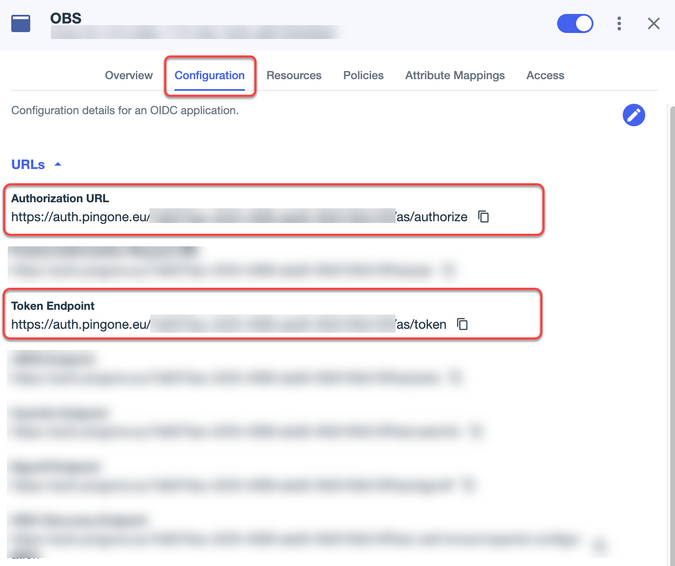This screenshot has width=675, height=566.
Task: Copy the blurred URL below Authorization URL
Action: 449,270
